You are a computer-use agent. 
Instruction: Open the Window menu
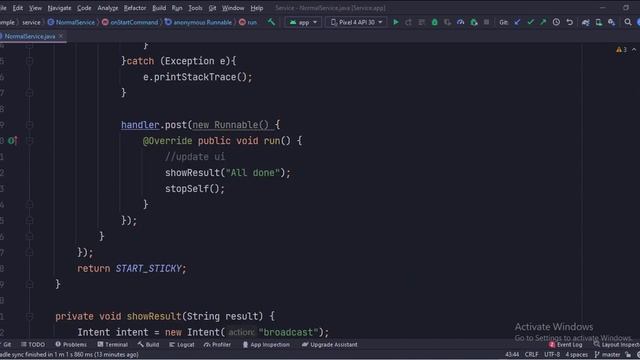[x=233, y=8]
